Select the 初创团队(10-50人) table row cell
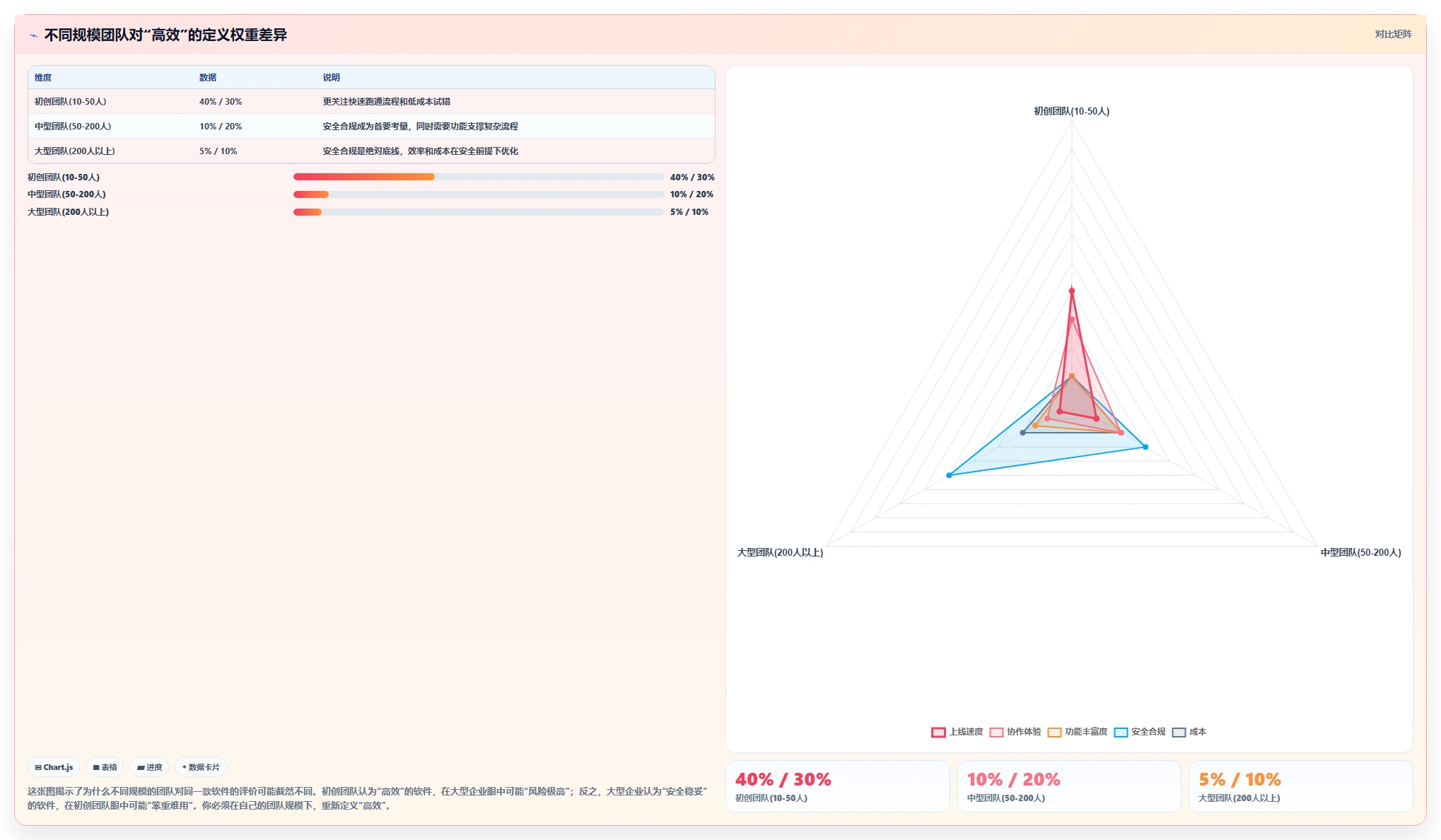Viewport: 1441px width, 840px height. click(x=71, y=102)
